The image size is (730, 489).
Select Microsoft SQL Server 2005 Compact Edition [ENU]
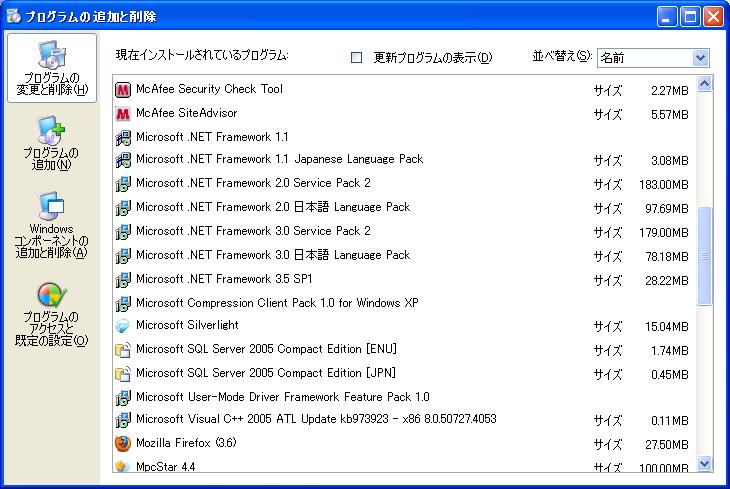[404, 349]
